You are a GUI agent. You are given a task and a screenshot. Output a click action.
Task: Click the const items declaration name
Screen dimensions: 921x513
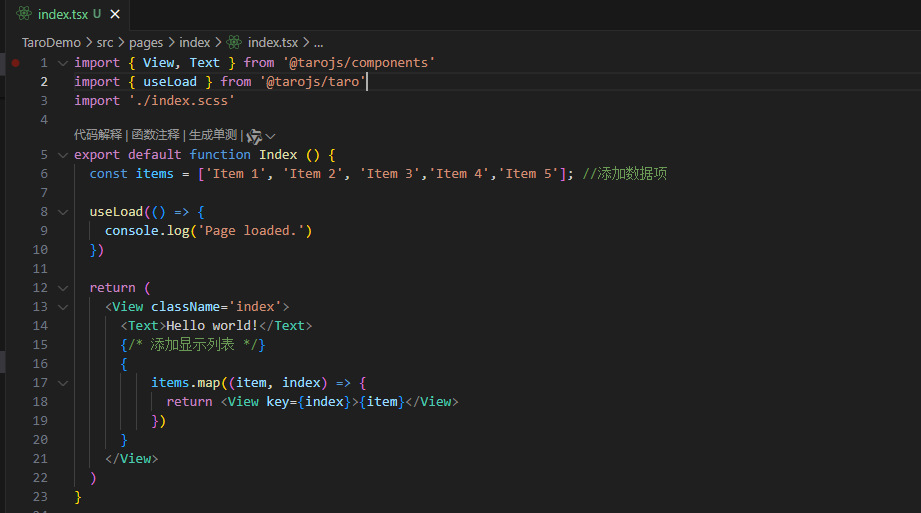pos(154,174)
